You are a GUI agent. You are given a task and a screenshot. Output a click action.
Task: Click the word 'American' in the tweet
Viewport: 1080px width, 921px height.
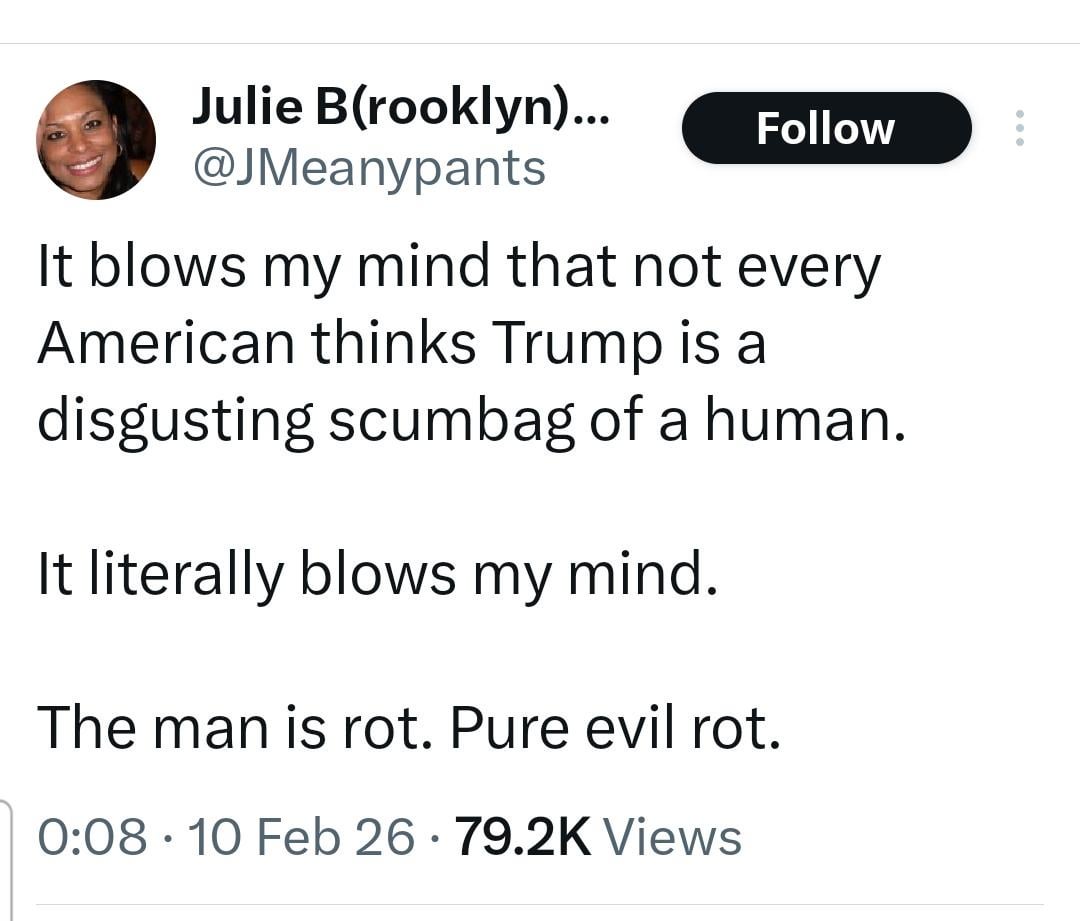pyautogui.click(x=167, y=344)
